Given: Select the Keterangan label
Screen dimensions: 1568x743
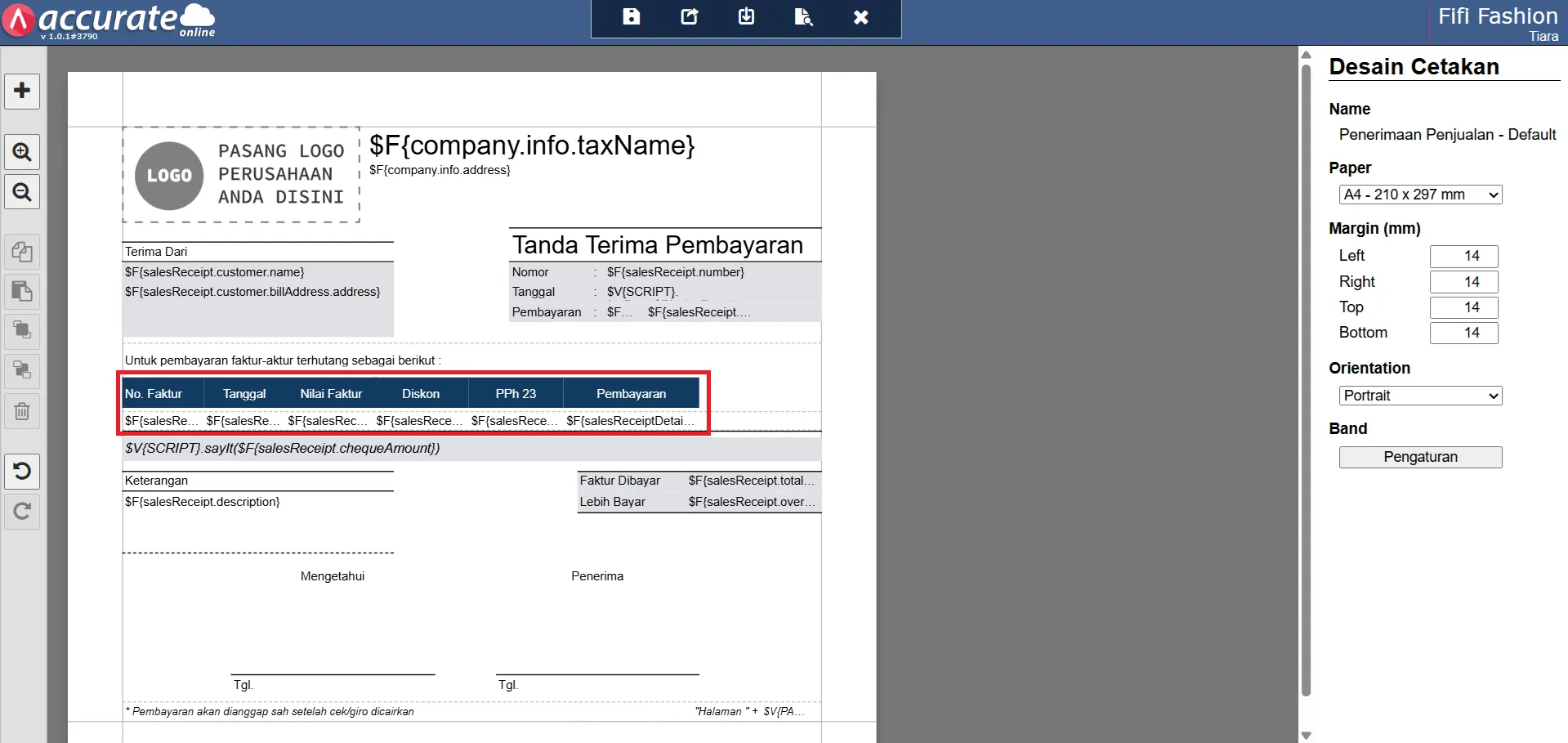Looking at the screenshot, I should click(156, 481).
